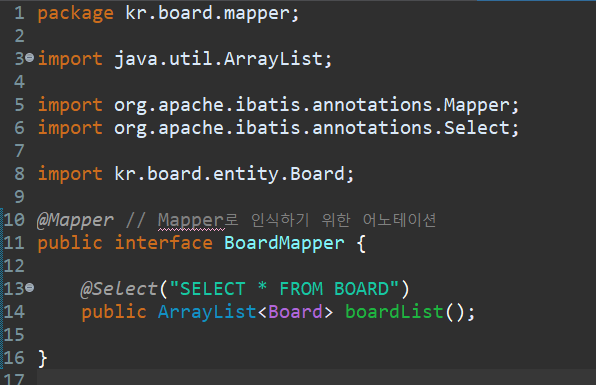The height and width of the screenshot is (385, 596).
Task: Click java.util.ArrayList import text
Action: coord(223,59)
